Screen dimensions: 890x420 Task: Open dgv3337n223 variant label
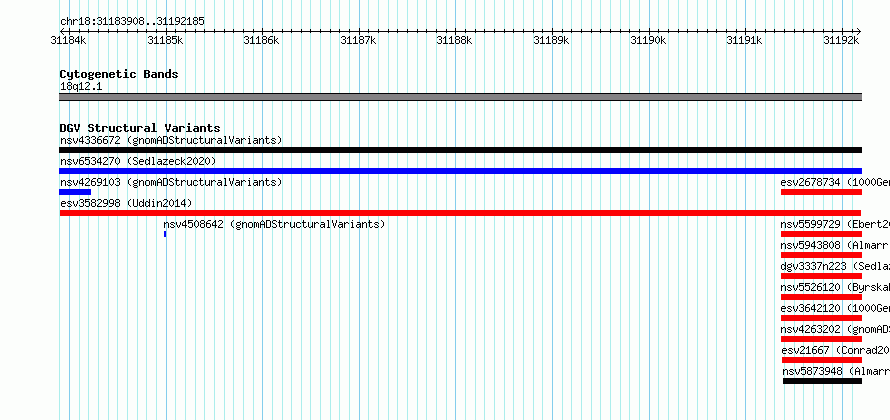point(835,266)
